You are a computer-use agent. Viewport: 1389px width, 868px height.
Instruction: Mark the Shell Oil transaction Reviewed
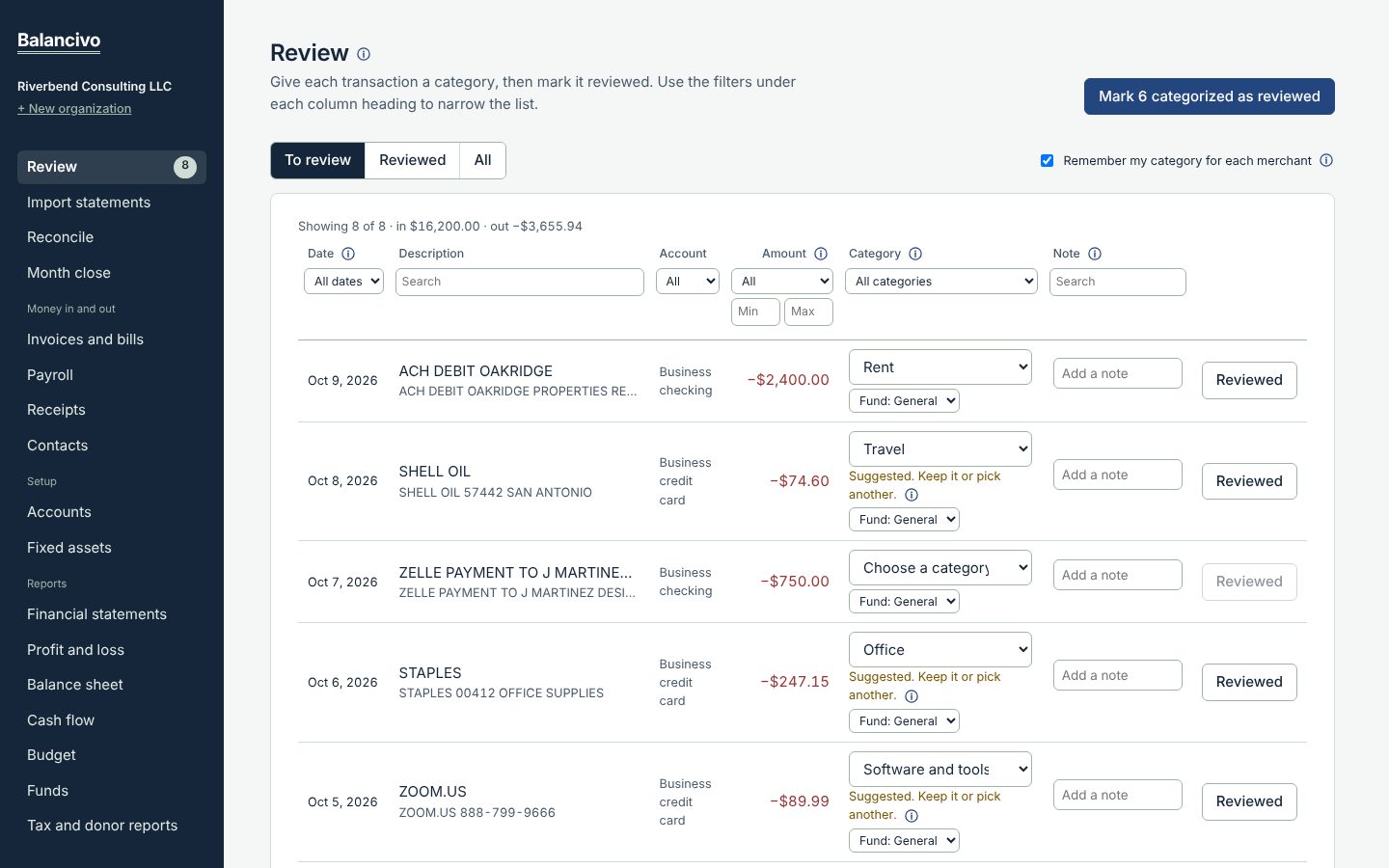[1249, 481]
